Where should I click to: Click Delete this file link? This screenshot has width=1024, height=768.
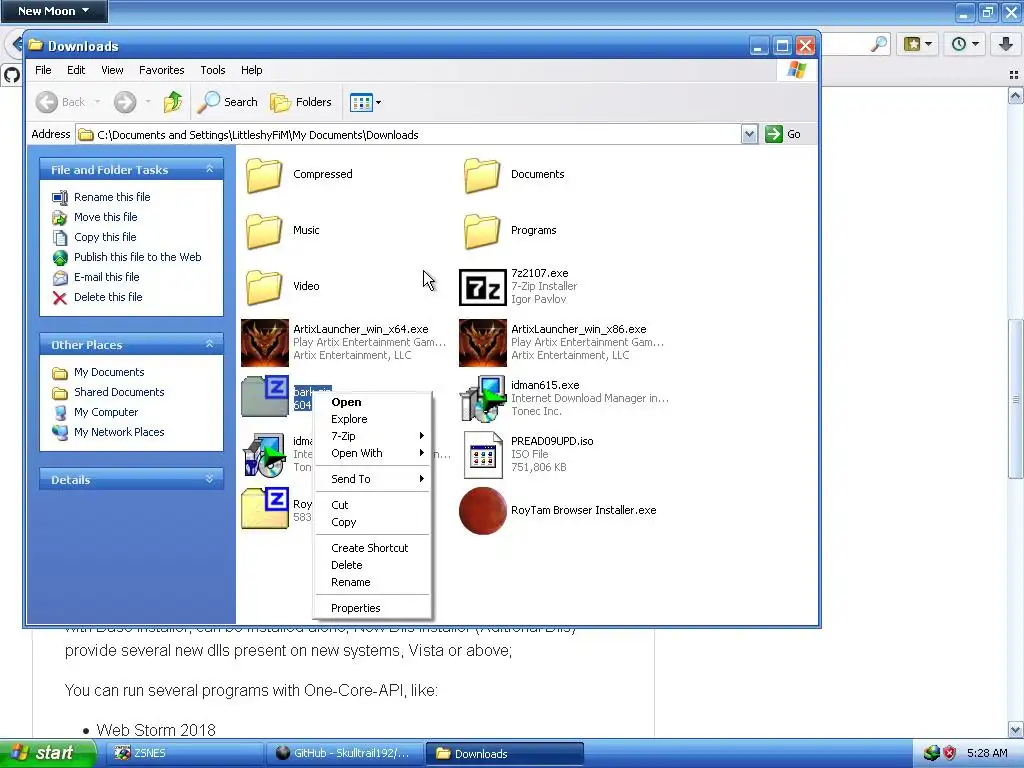point(108,297)
